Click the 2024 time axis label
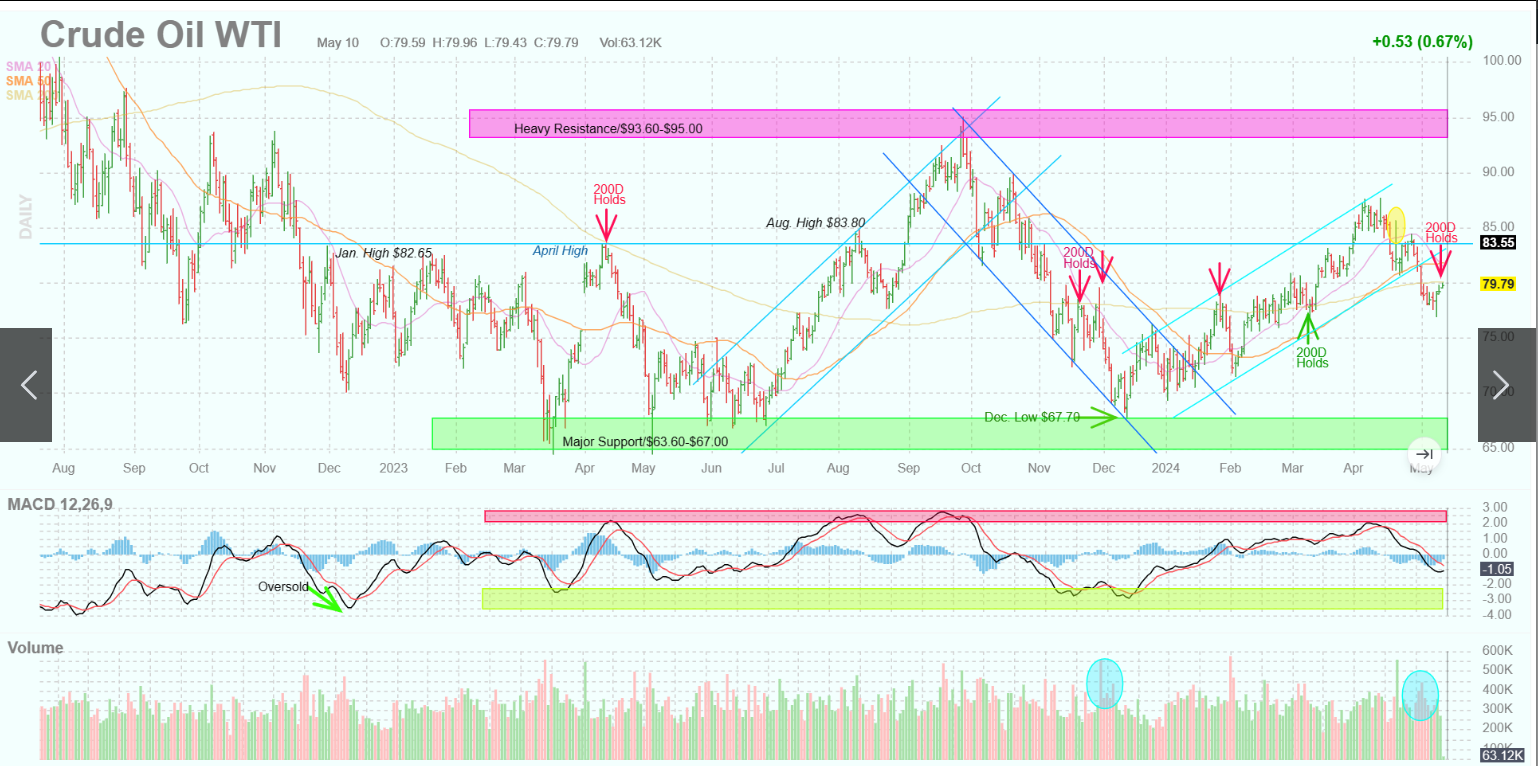This screenshot has width=1538, height=766. (1165, 468)
